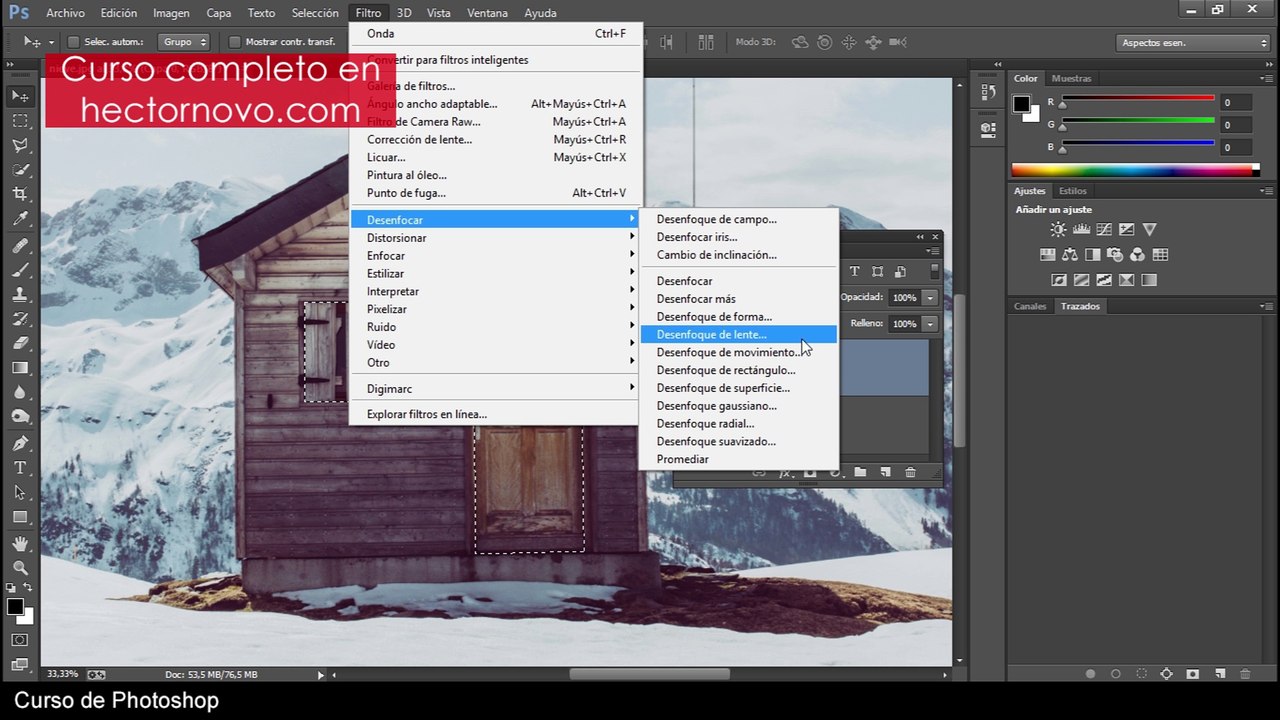The height and width of the screenshot is (720, 1280).
Task: Select the Eyedropper tool
Action: 20,219
